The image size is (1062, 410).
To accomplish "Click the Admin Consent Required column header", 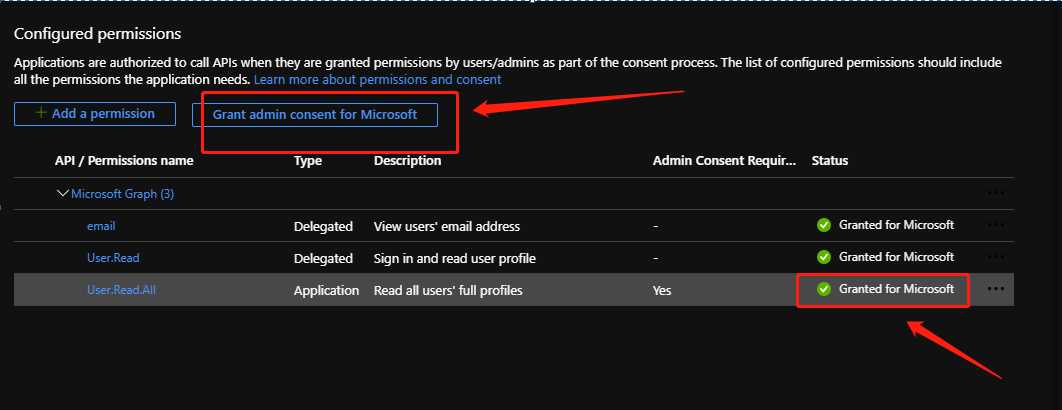I will pyautogui.click(x=724, y=161).
